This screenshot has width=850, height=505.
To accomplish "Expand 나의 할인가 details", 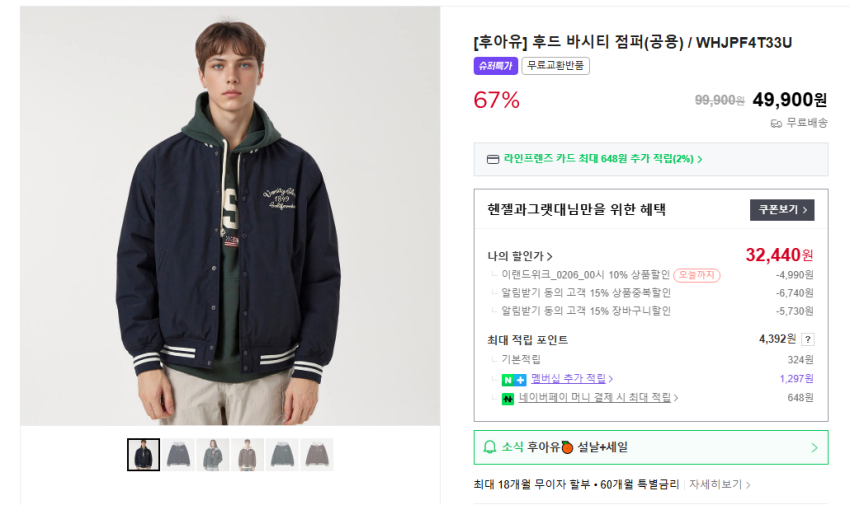I will (x=520, y=256).
